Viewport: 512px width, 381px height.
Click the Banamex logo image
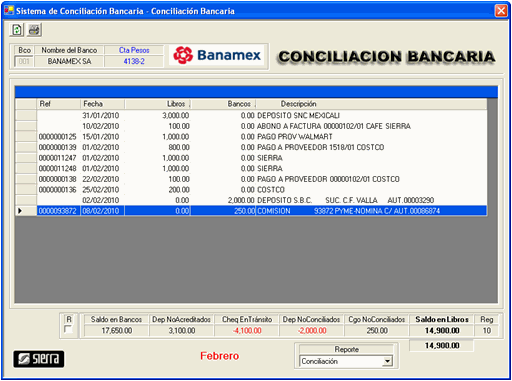pyautogui.click(x=217, y=55)
